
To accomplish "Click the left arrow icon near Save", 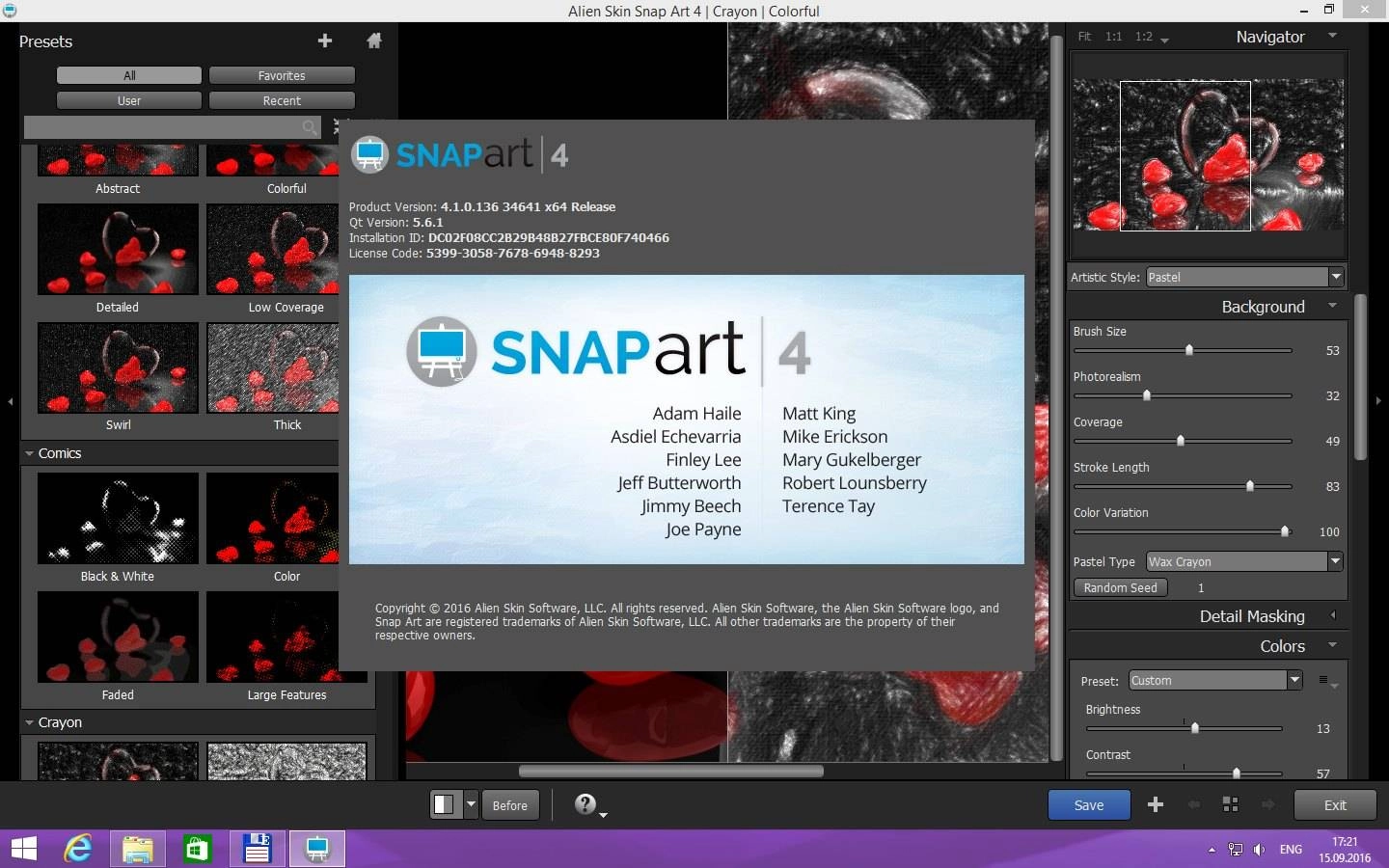I will pyautogui.click(x=1194, y=804).
